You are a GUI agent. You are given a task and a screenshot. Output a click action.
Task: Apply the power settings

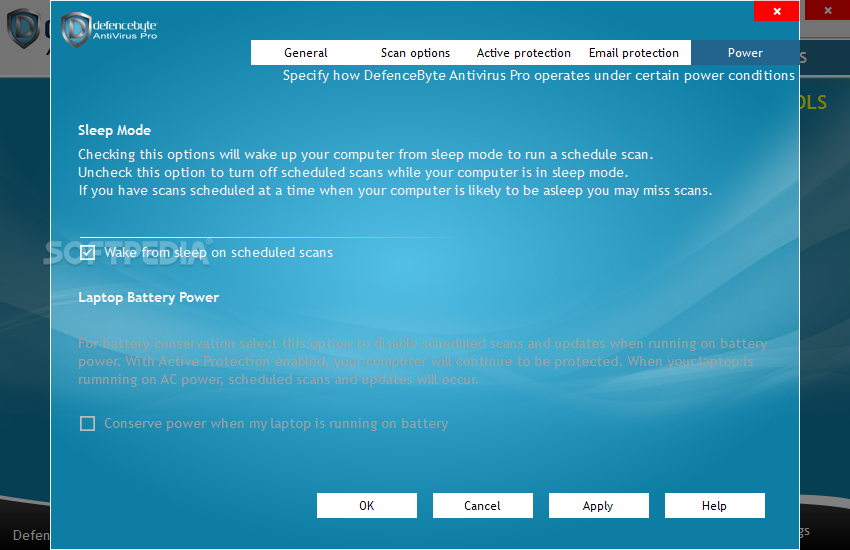pos(598,506)
